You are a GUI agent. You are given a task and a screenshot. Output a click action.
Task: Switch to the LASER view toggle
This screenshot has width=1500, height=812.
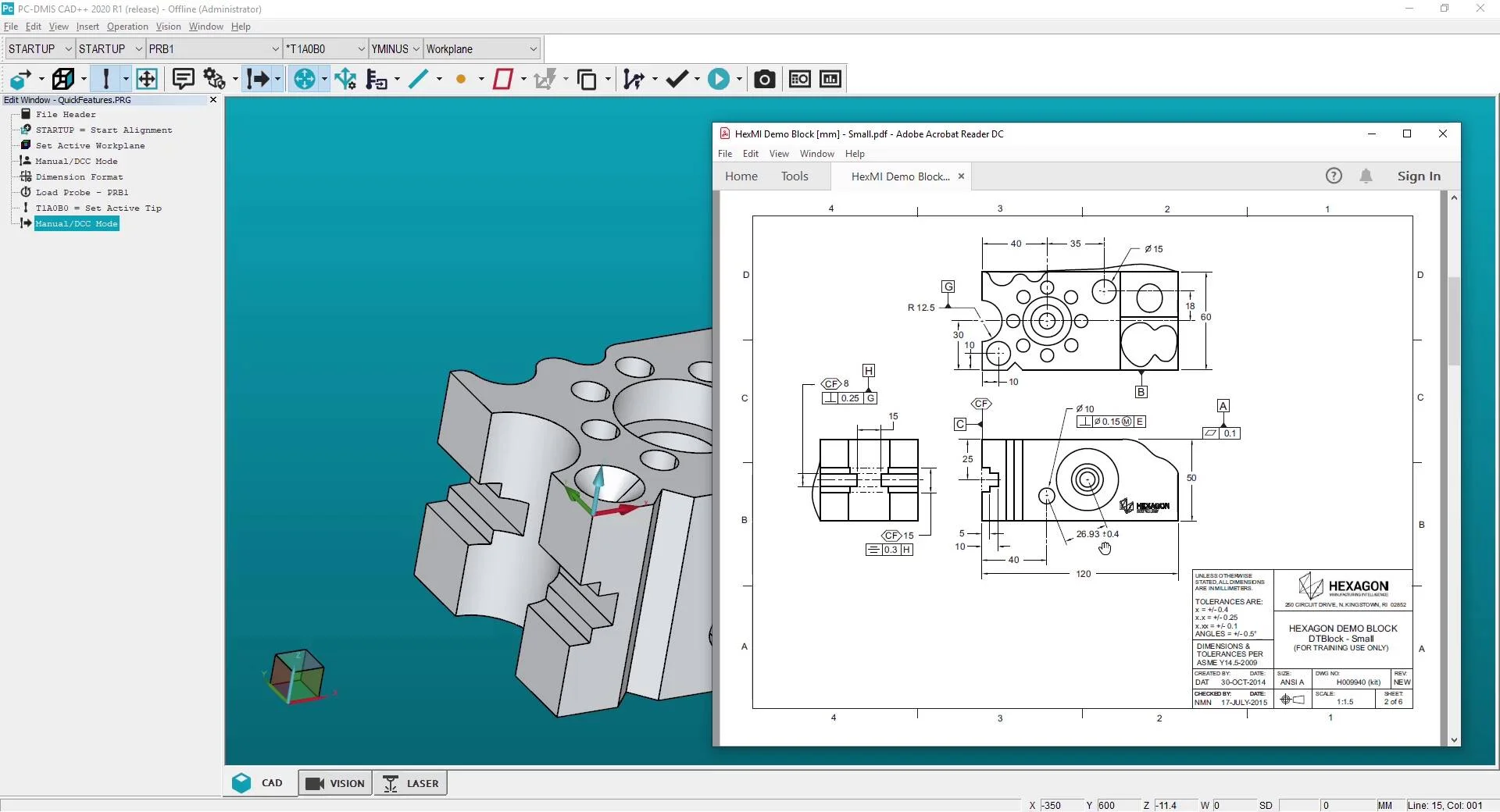point(411,783)
